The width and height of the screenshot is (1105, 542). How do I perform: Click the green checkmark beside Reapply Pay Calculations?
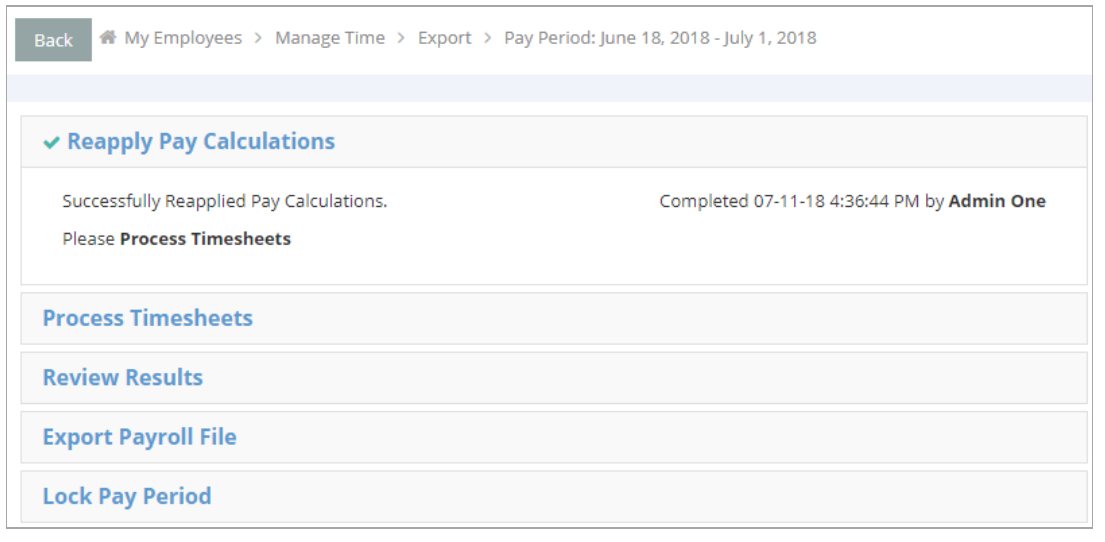tap(51, 143)
